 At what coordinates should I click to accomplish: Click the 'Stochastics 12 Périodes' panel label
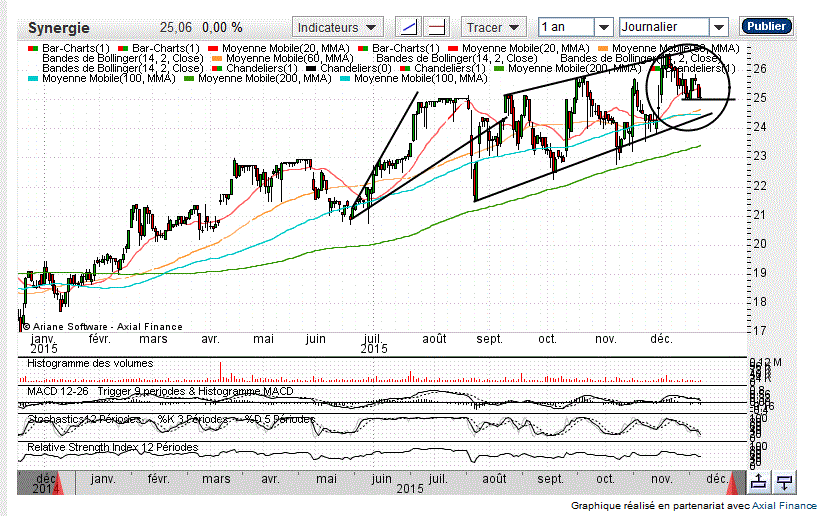[84, 419]
